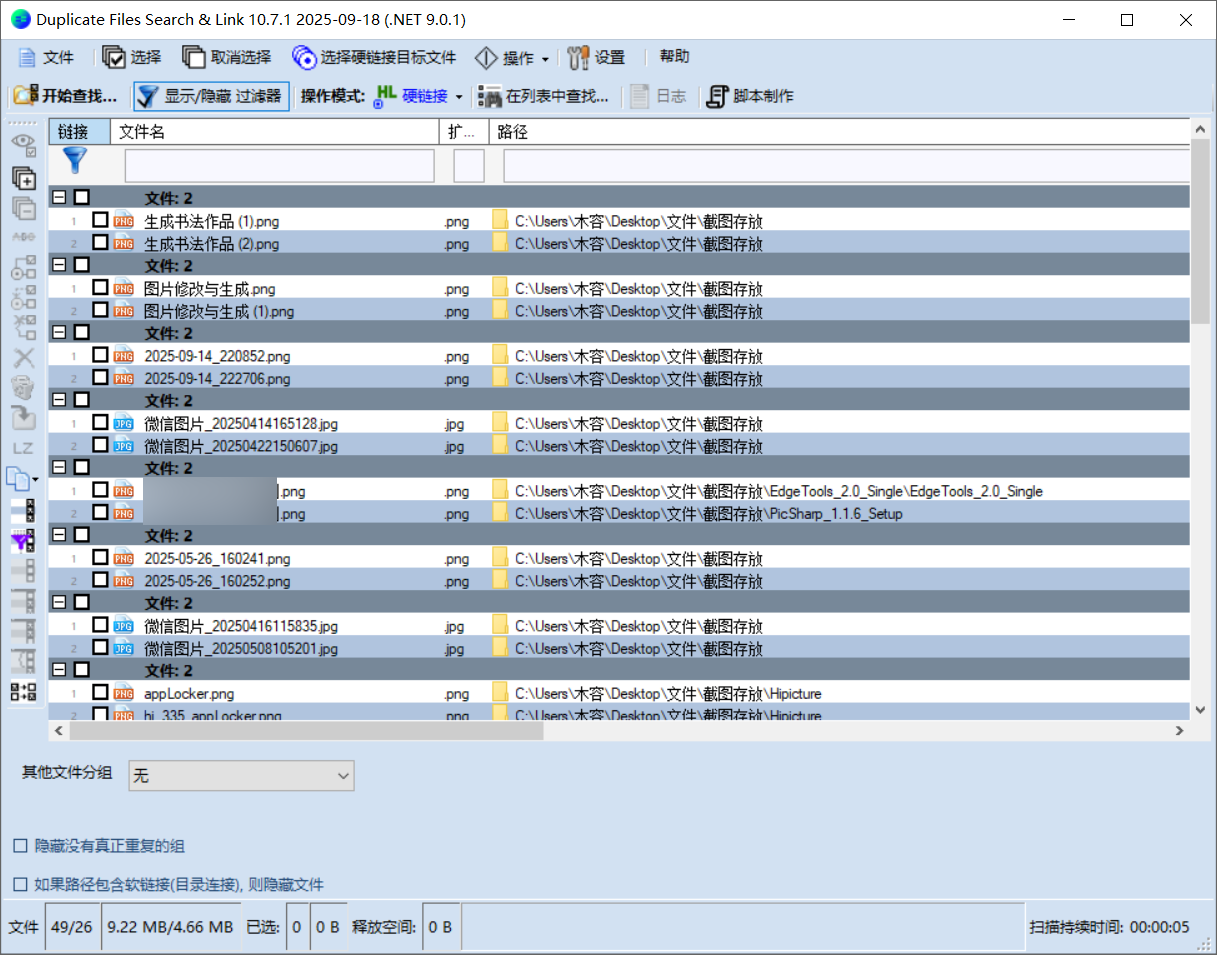Click the 路径 filter input field

point(847,166)
